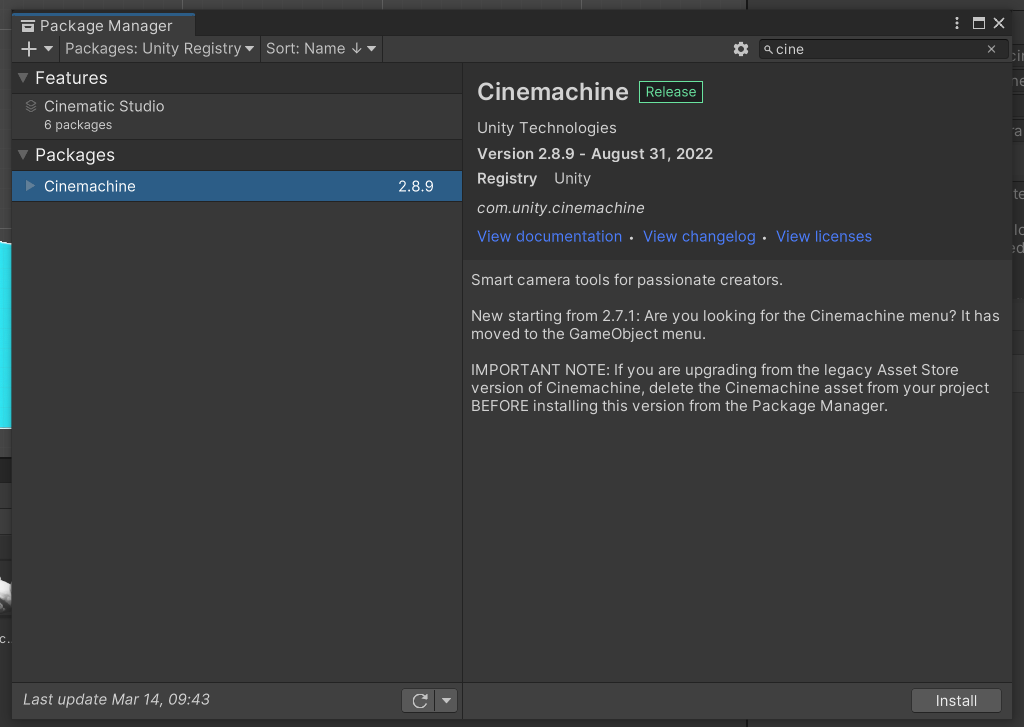
Task: Install the Cinemachine package
Action: click(956, 701)
